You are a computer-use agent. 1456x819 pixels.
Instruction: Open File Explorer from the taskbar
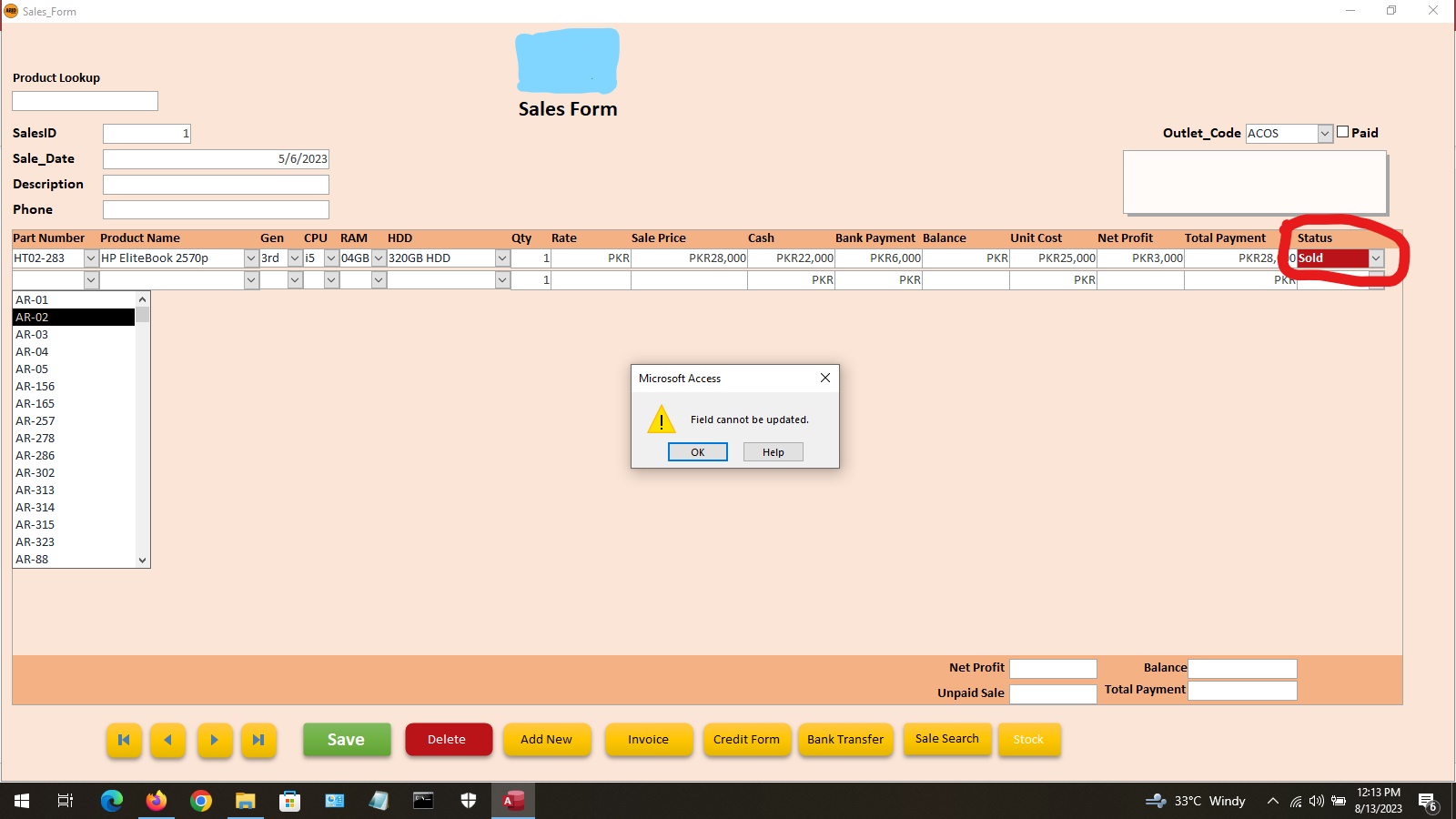point(245,801)
